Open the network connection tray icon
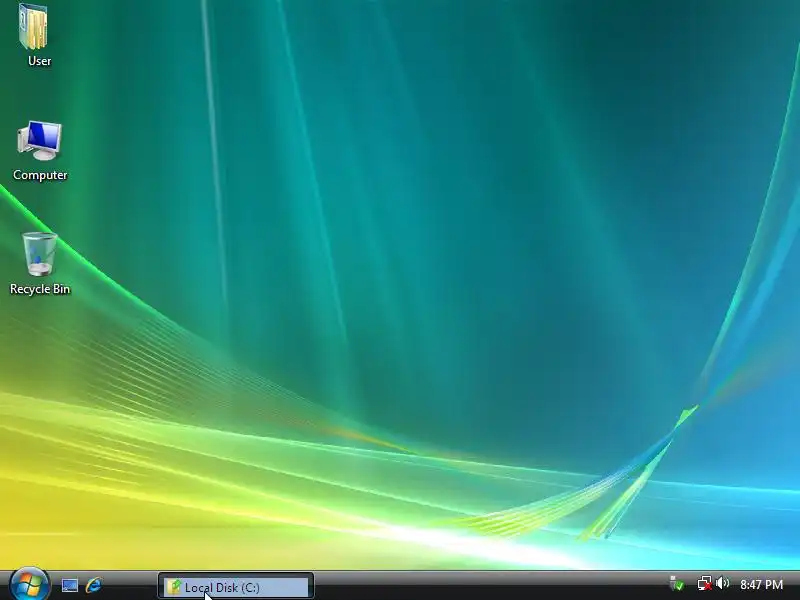Viewport: 800px width, 600px height. (x=705, y=583)
